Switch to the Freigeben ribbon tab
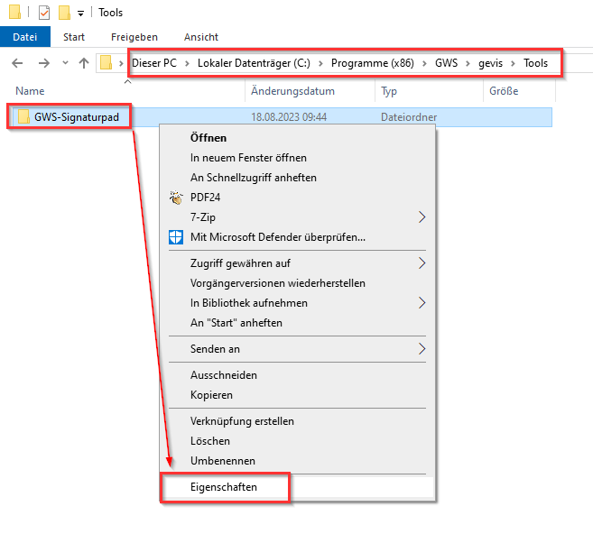Screen dimensions: 593x534 [134, 37]
